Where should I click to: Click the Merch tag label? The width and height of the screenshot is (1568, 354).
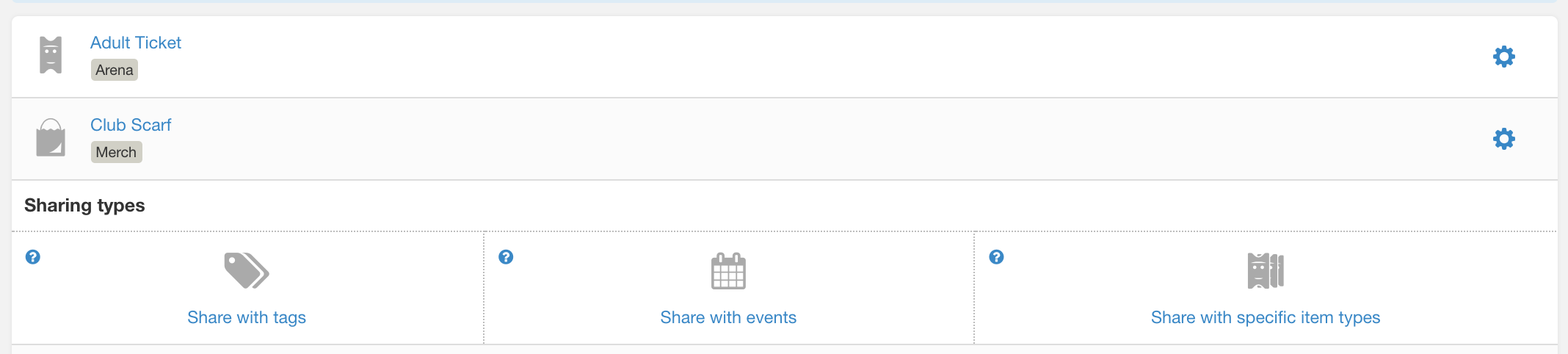pyautogui.click(x=116, y=152)
